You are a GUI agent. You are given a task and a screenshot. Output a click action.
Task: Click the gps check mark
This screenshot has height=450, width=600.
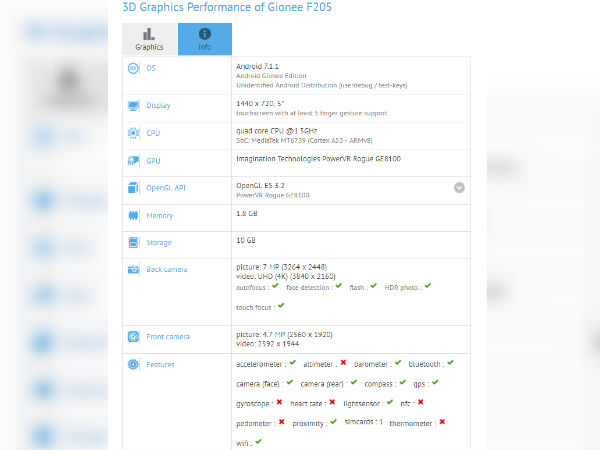click(x=435, y=382)
